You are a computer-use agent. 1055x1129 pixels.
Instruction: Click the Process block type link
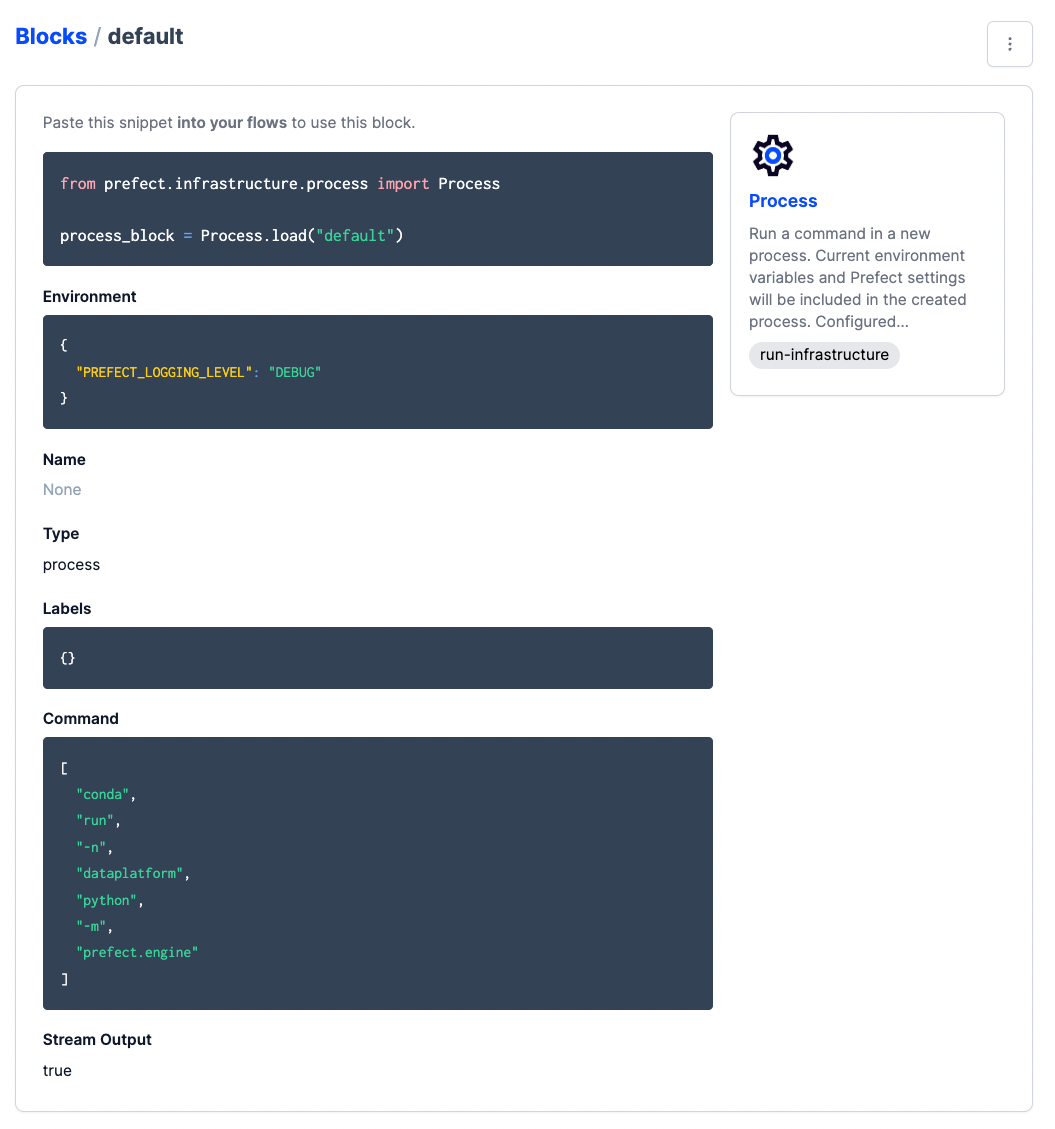783,201
